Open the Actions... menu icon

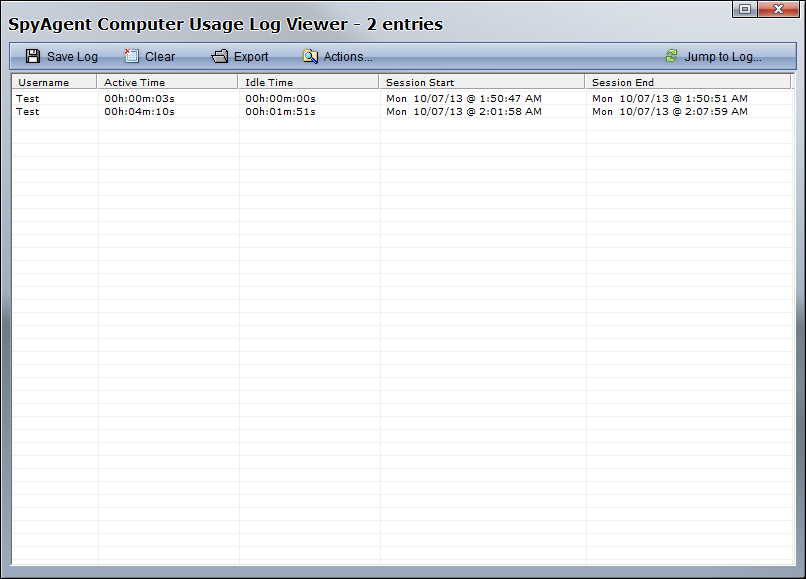click(x=310, y=57)
